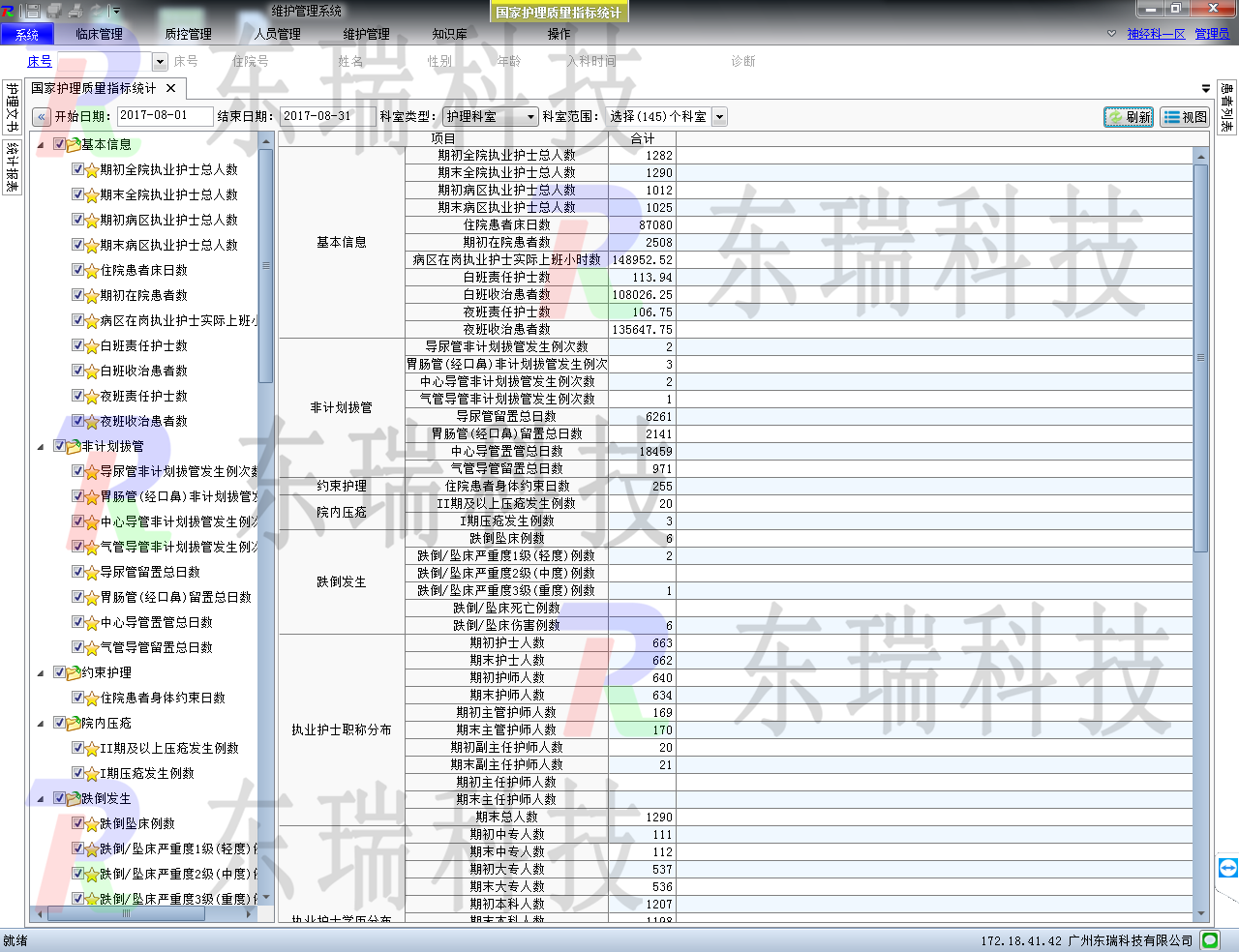Click star icon of 住院患者床日数 tree item
This screenshot has width=1239, height=952.
coord(92,271)
